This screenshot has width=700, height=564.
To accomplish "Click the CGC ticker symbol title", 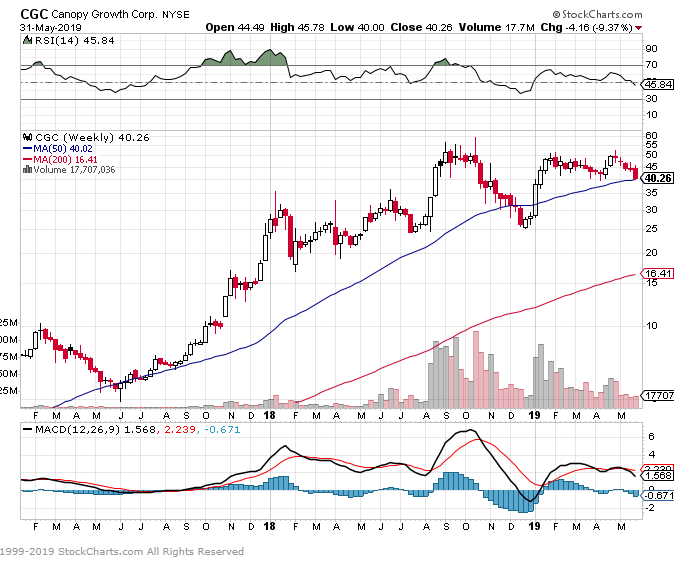I will pos(34,14).
